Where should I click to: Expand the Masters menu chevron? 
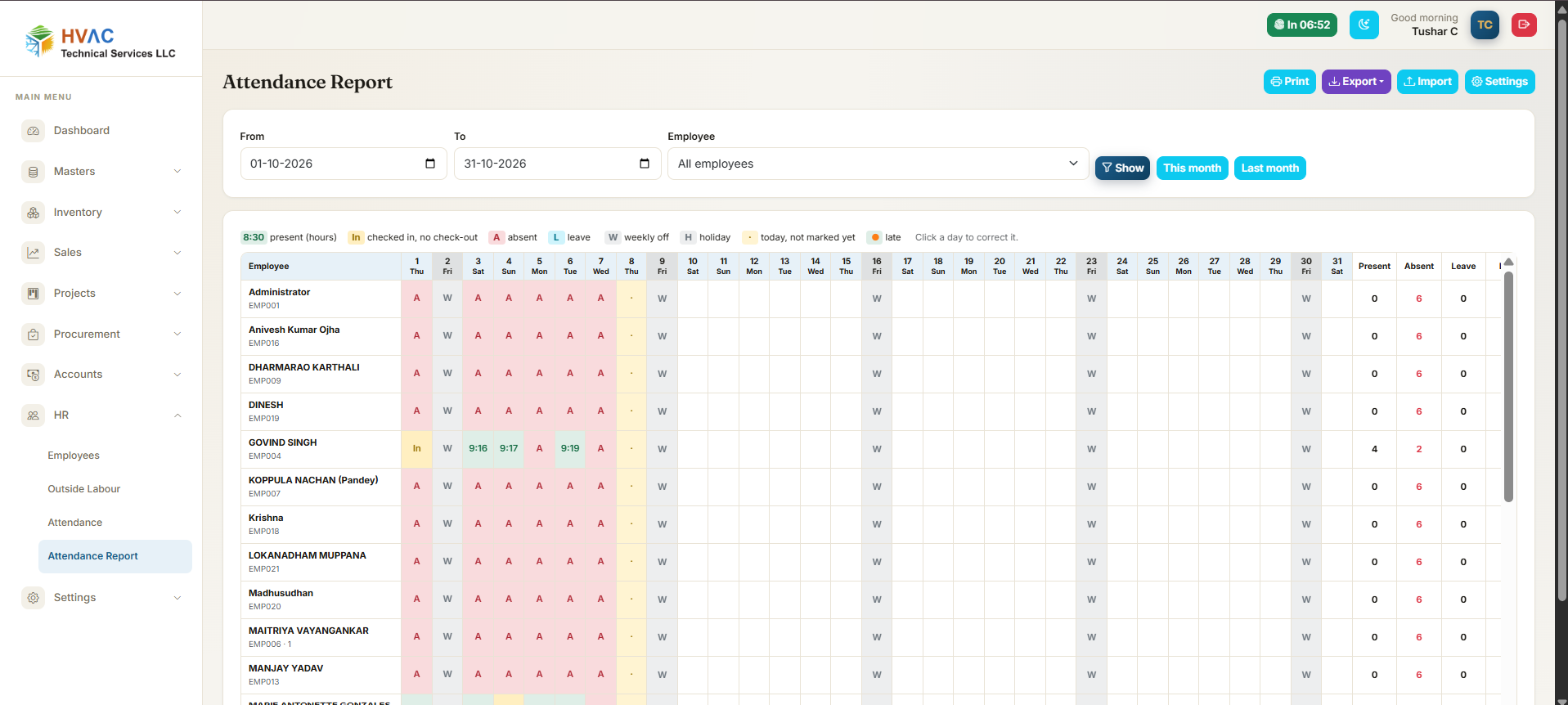(177, 172)
